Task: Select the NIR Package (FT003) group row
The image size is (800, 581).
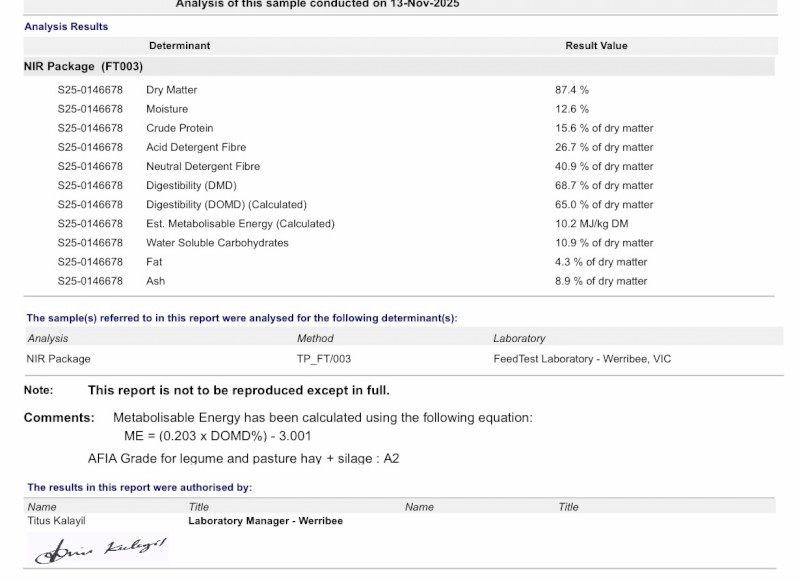Action: [x=84, y=67]
